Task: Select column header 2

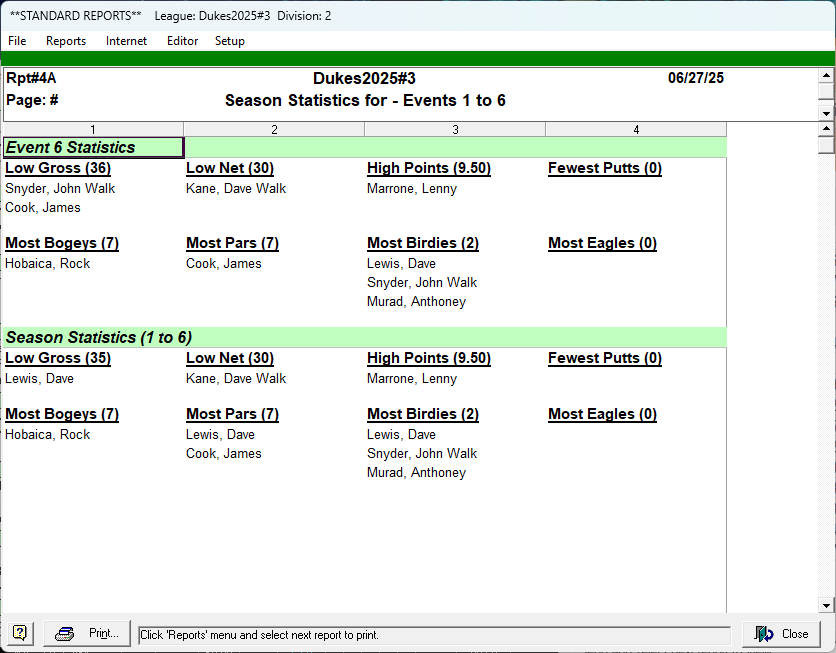Action: point(274,129)
